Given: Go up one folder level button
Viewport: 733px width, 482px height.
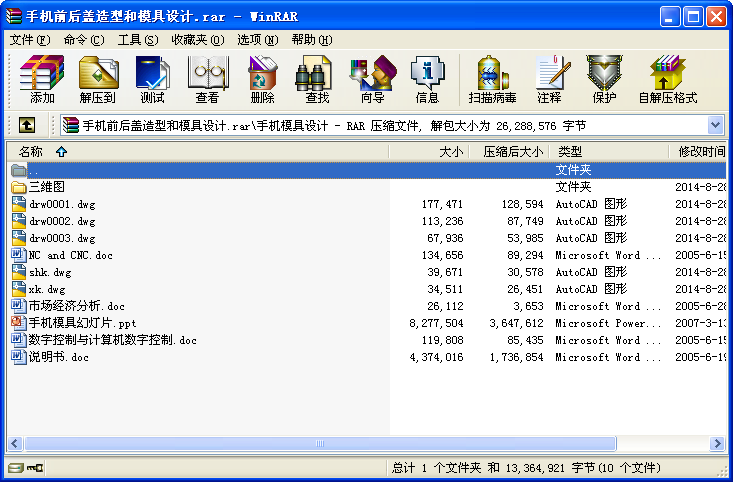Looking at the screenshot, I should tap(27, 125).
